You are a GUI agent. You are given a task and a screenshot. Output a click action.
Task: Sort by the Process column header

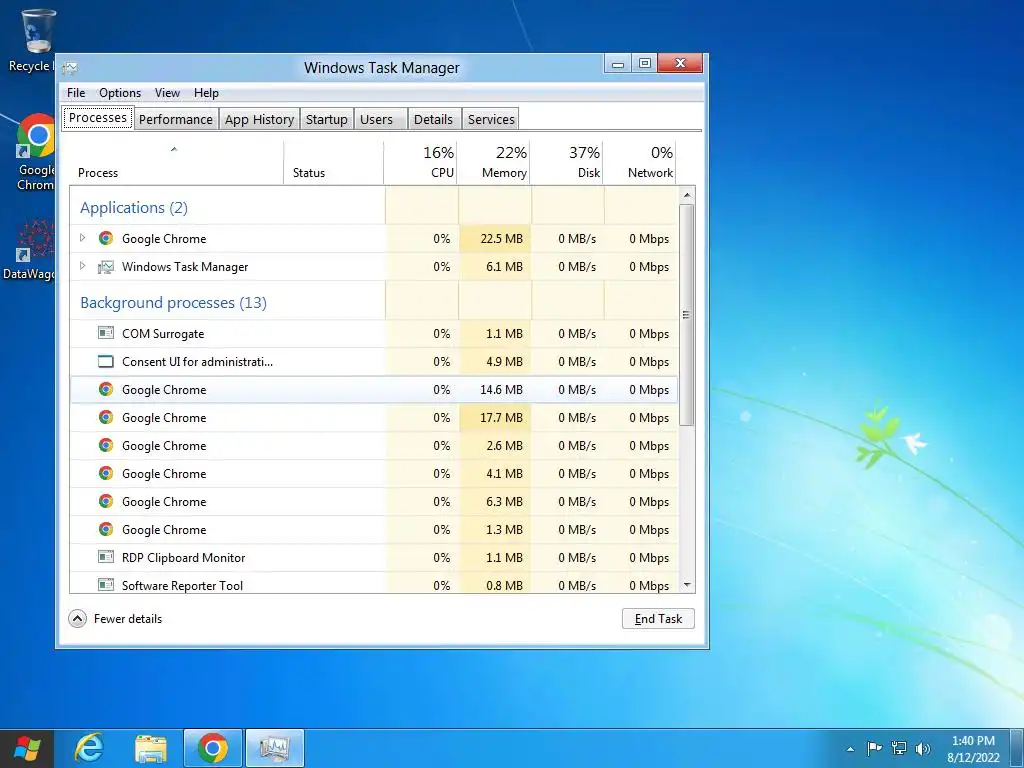tap(176, 163)
